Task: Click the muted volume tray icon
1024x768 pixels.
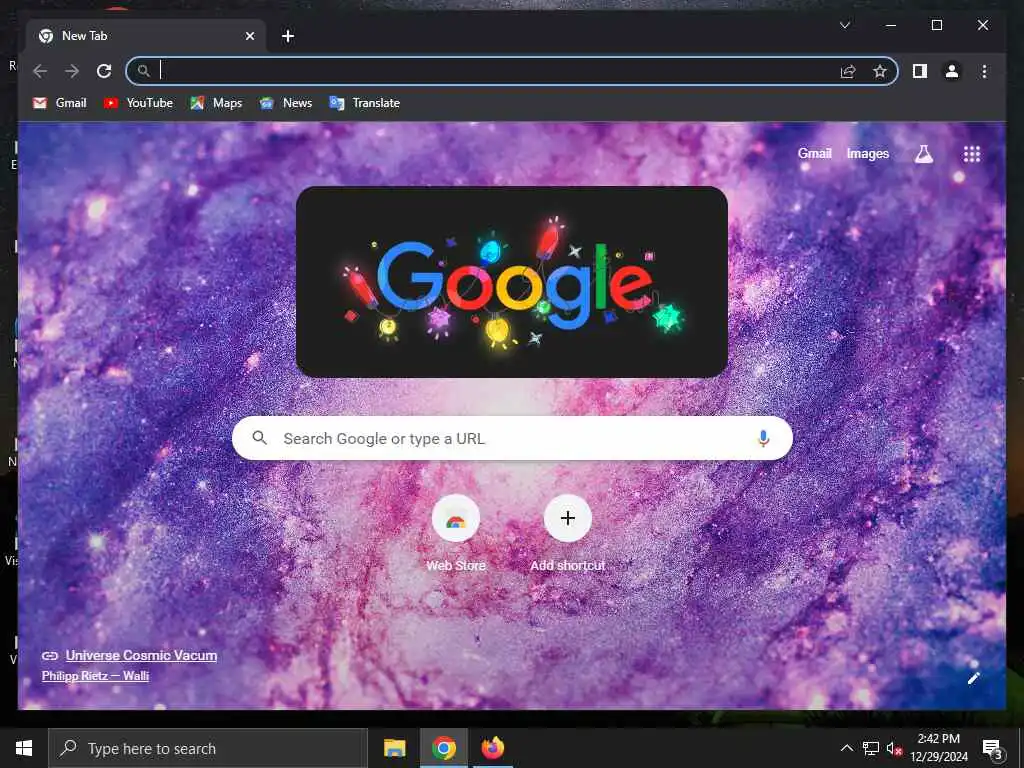Action: pos(894,748)
